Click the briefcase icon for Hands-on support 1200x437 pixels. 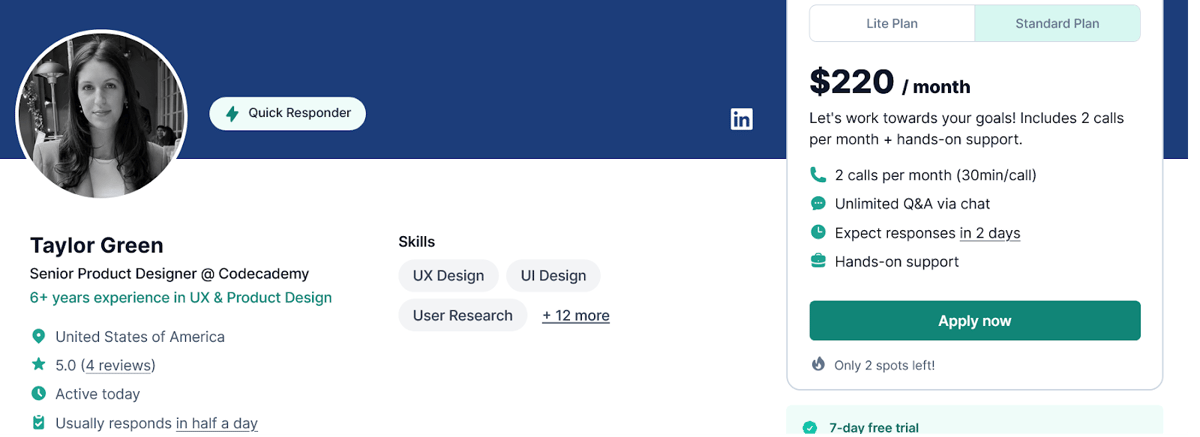[x=818, y=262]
